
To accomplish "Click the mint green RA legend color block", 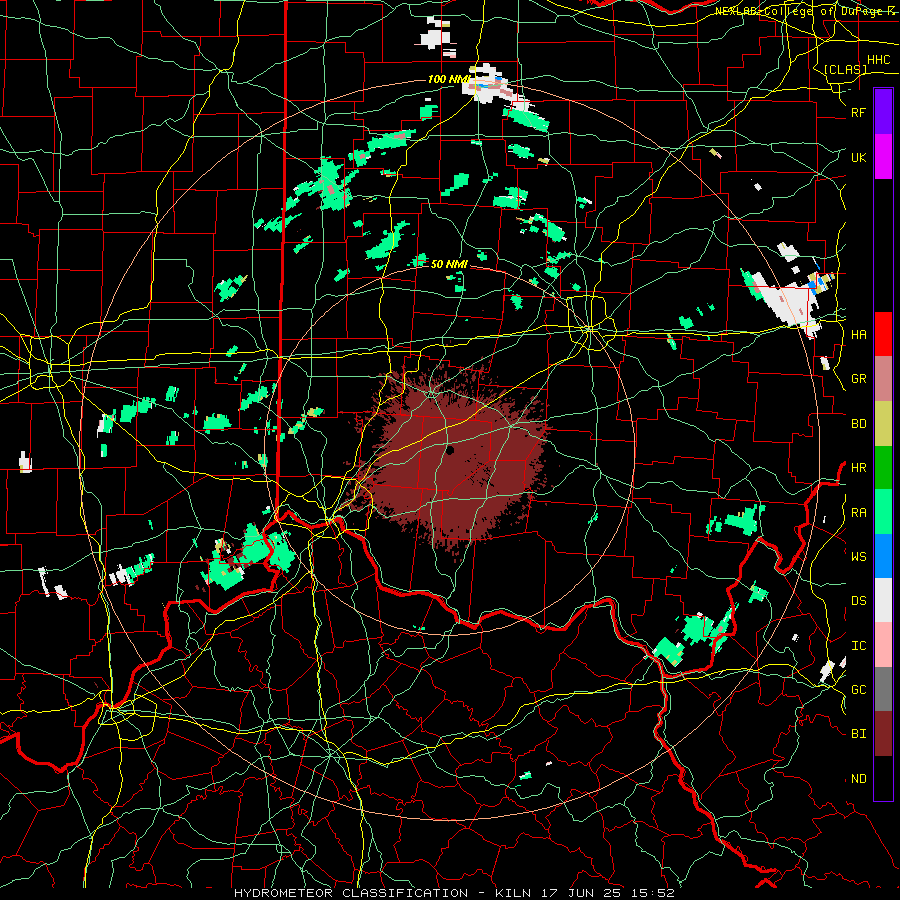I will (883, 512).
